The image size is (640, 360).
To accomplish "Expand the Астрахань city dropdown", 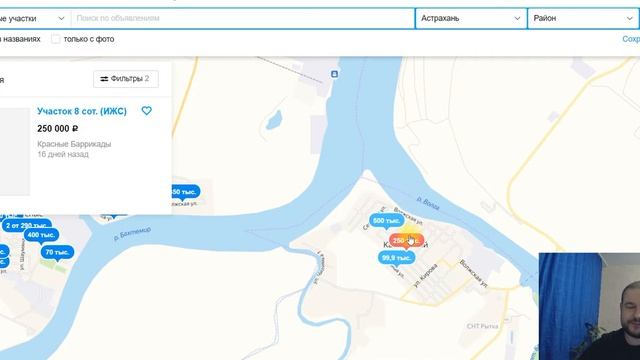I will [x=471, y=18].
